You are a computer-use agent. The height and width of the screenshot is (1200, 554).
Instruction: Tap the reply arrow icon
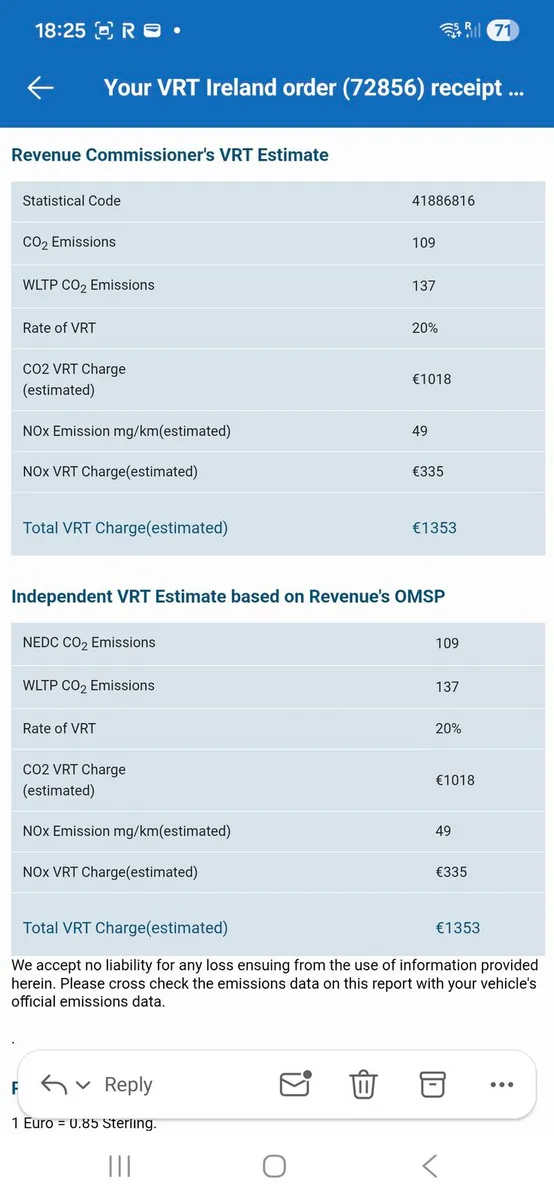pyautogui.click(x=52, y=1084)
